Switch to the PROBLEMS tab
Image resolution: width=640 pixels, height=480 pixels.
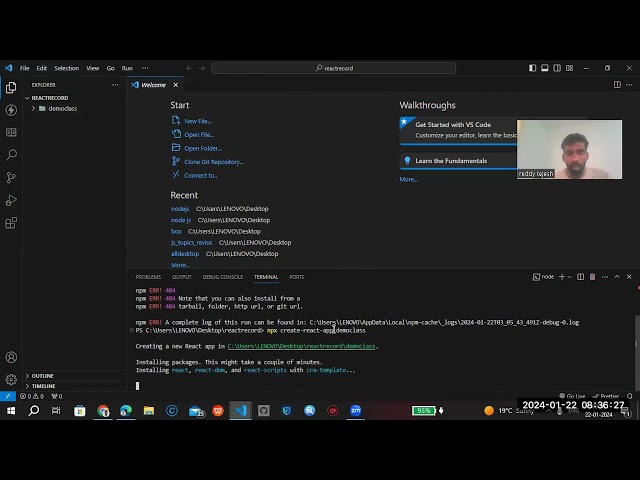pyautogui.click(x=148, y=277)
